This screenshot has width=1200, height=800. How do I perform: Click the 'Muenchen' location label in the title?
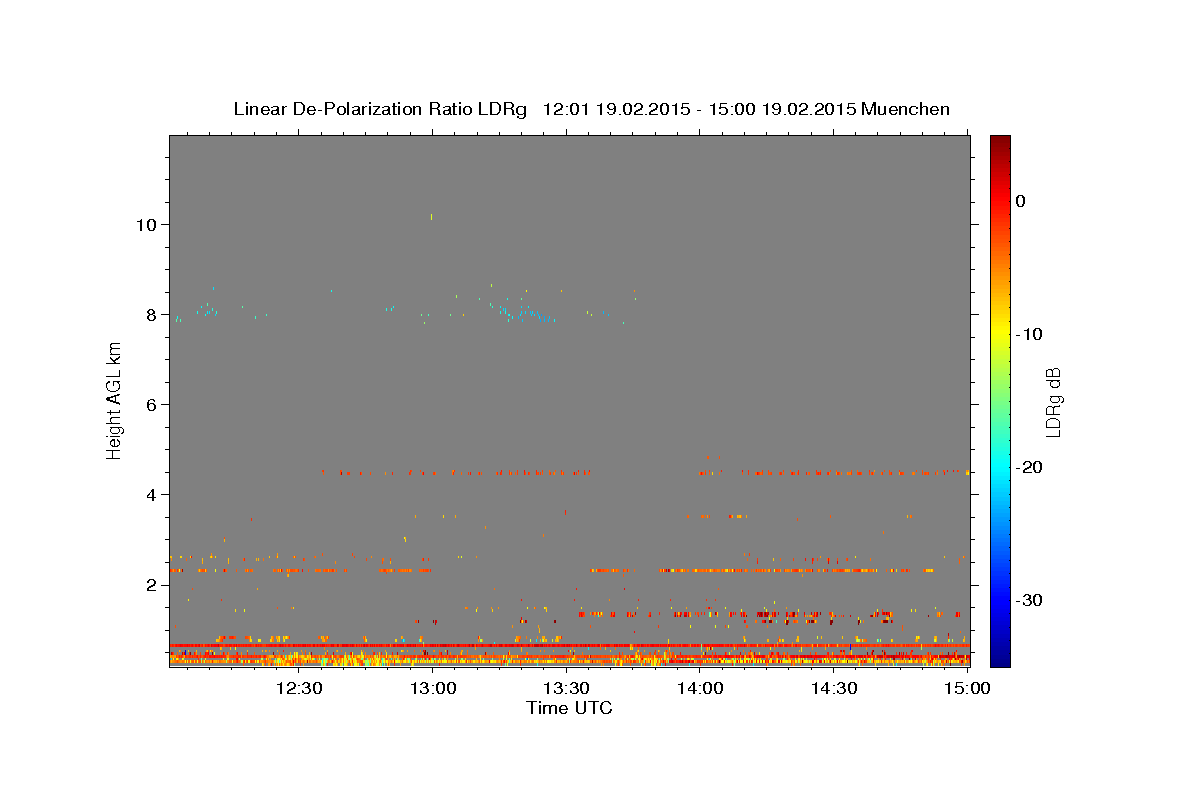click(x=907, y=109)
